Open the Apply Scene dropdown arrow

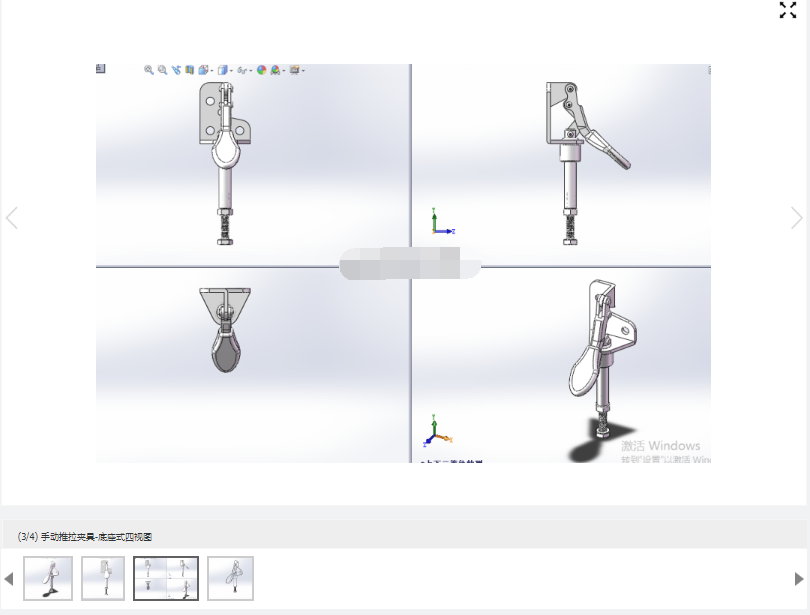[284, 71]
